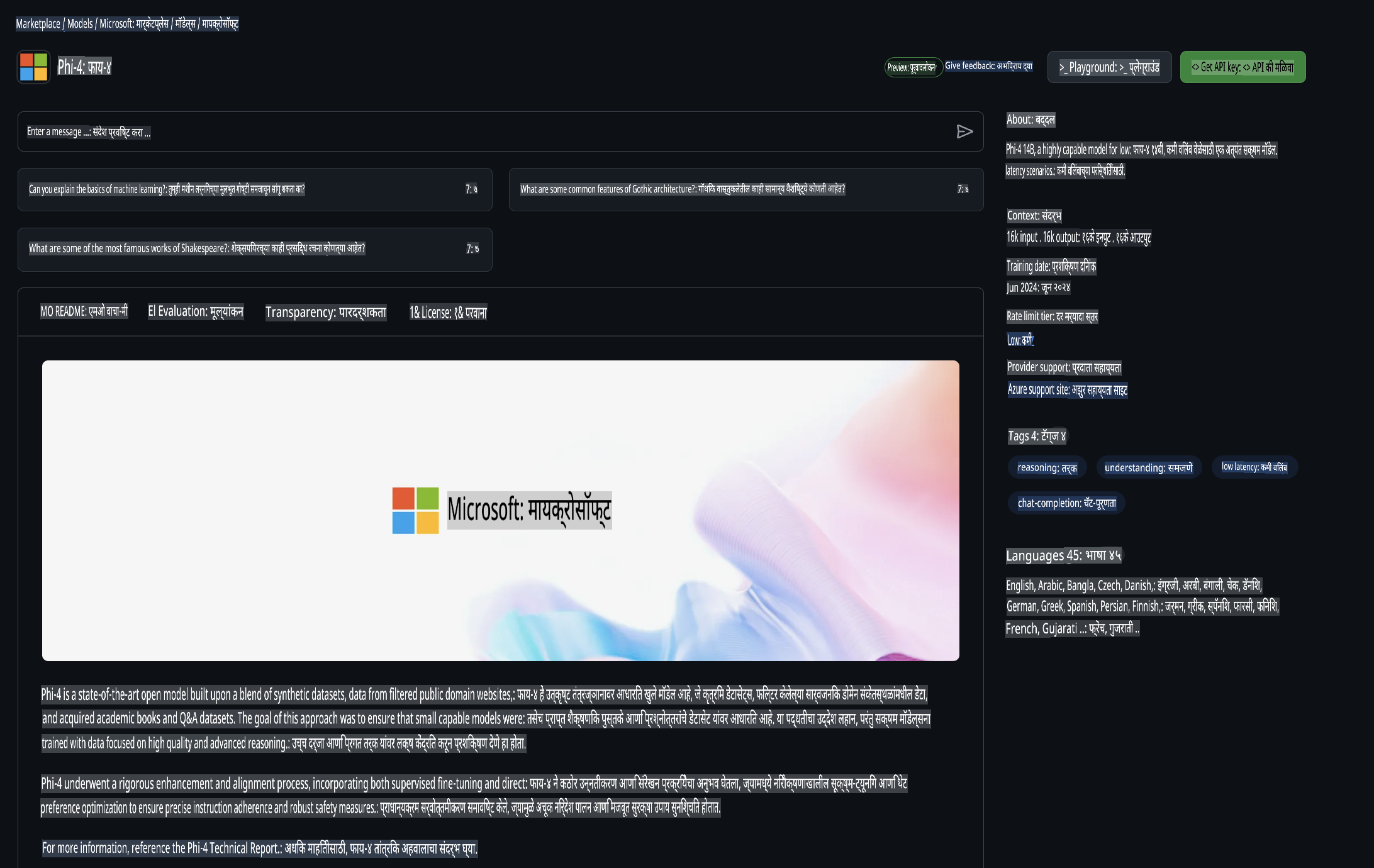Open the Playground button
The height and width of the screenshot is (868, 1374).
pyautogui.click(x=1109, y=67)
